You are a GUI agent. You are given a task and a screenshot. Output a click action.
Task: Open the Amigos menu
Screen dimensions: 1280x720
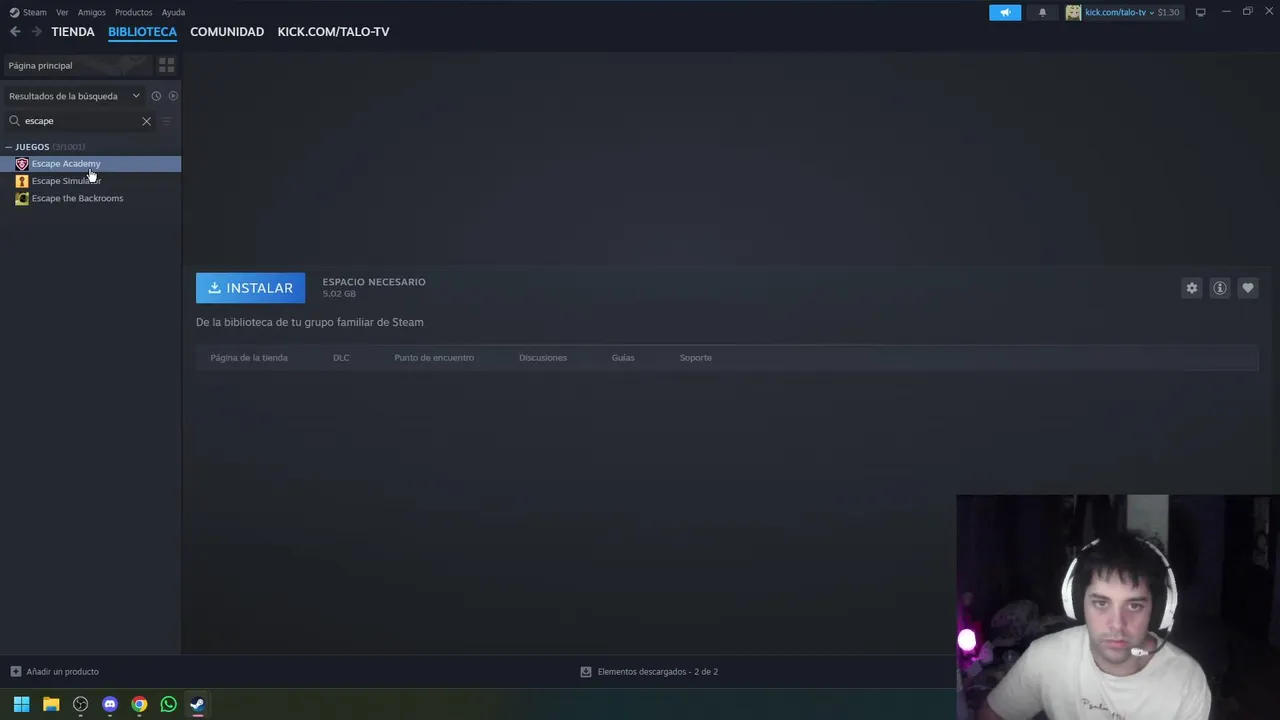92,12
